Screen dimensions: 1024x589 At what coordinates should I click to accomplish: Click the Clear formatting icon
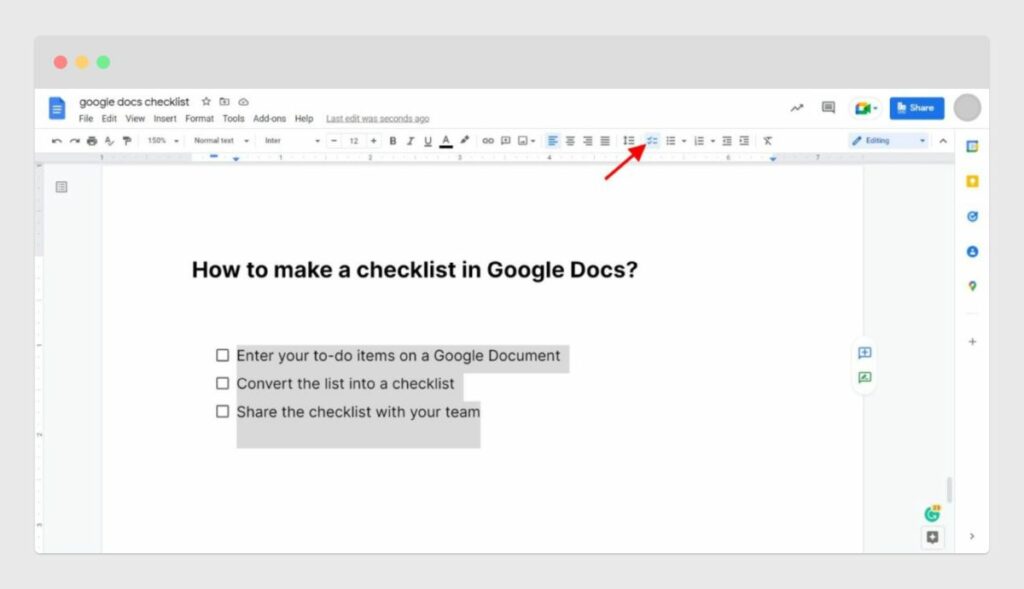[x=767, y=140]
